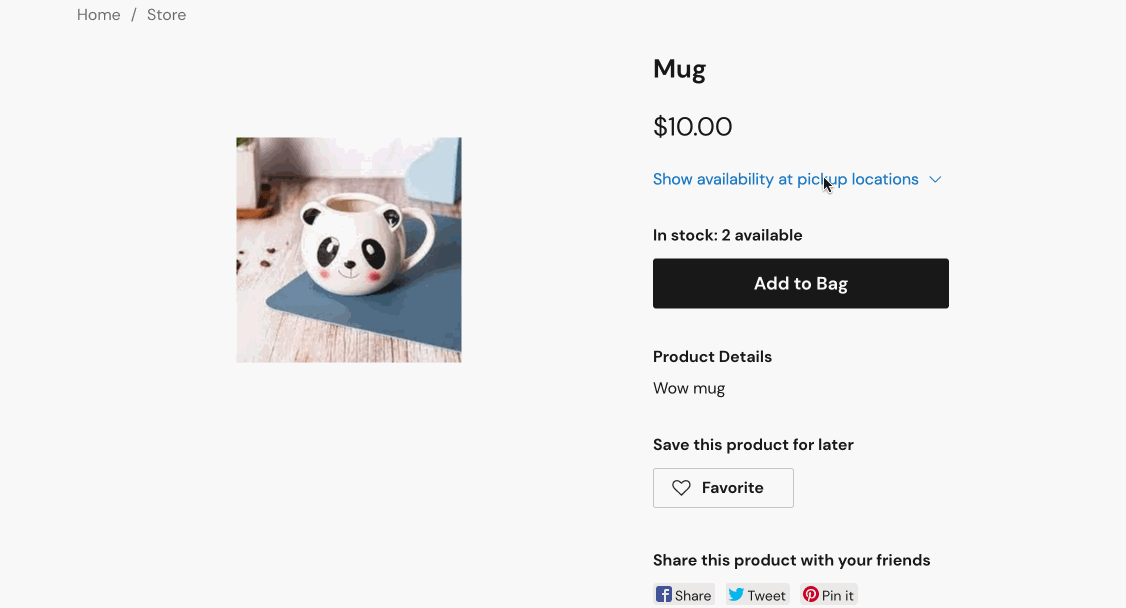Click the heart icon on Favorite
The height and width of the screenshot is (608, 1126).
tap(681, 488)
